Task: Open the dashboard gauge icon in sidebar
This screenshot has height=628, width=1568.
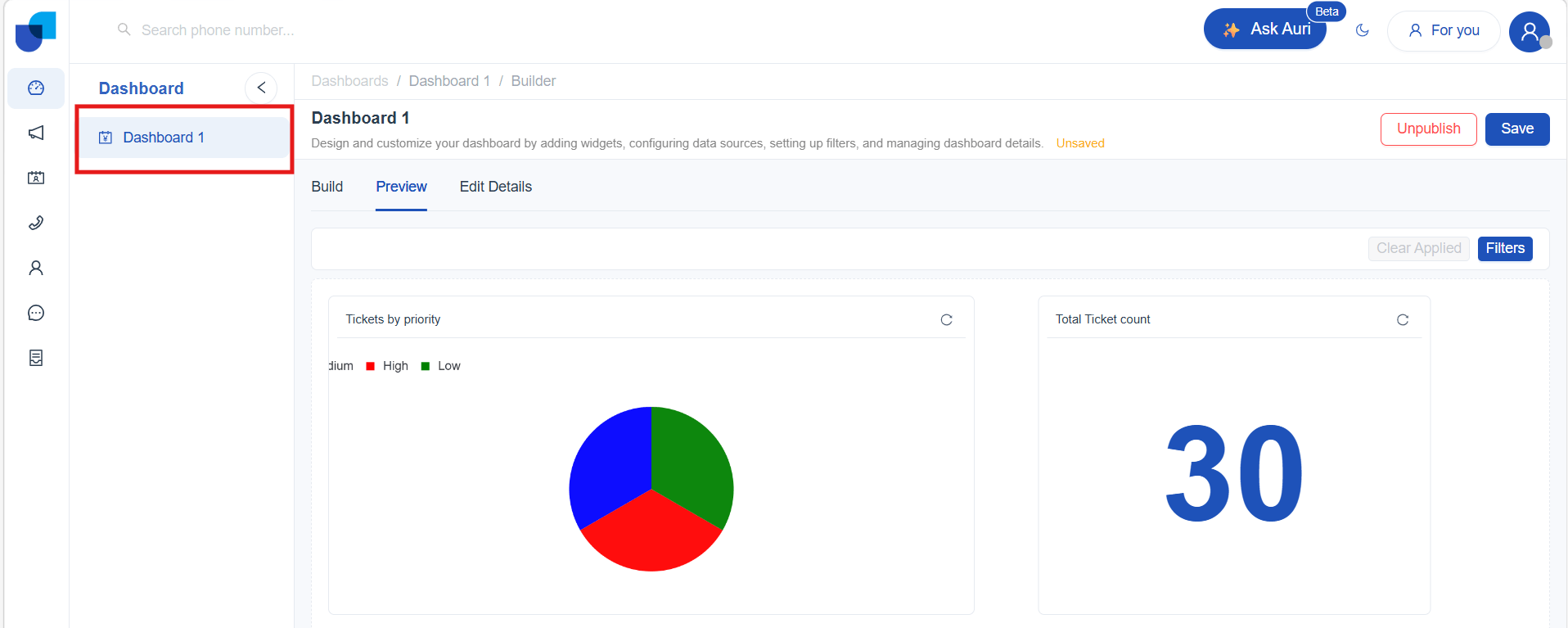Action: tap(36, 88)
